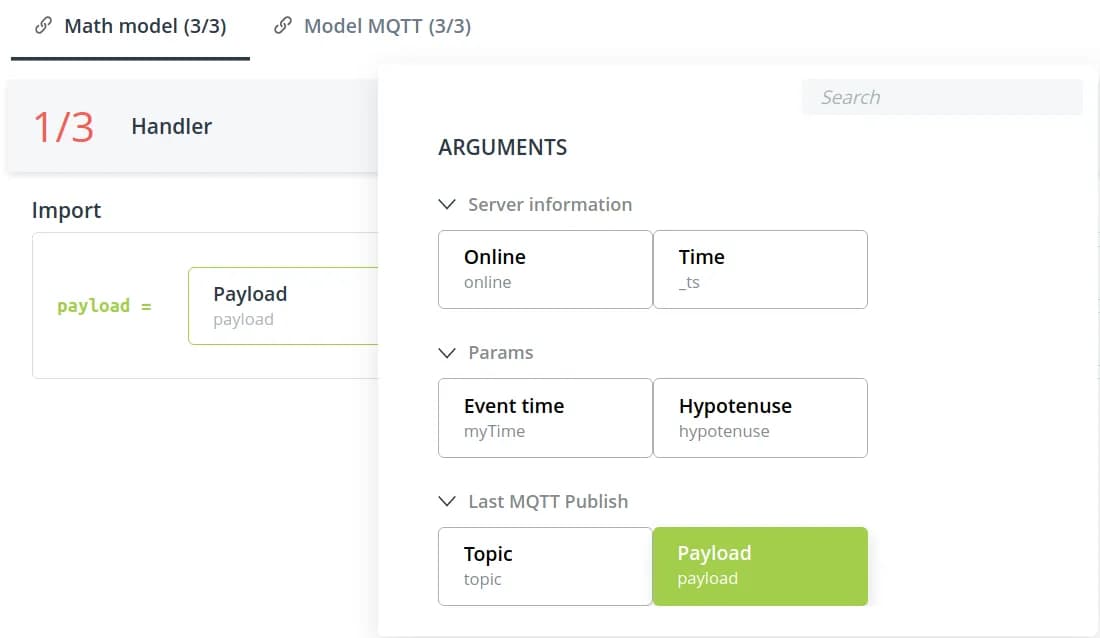Click link icon beside Model MQTT tab
Image resolution: width=1100 pixels, height=638 pixels.
pos(284,26)
